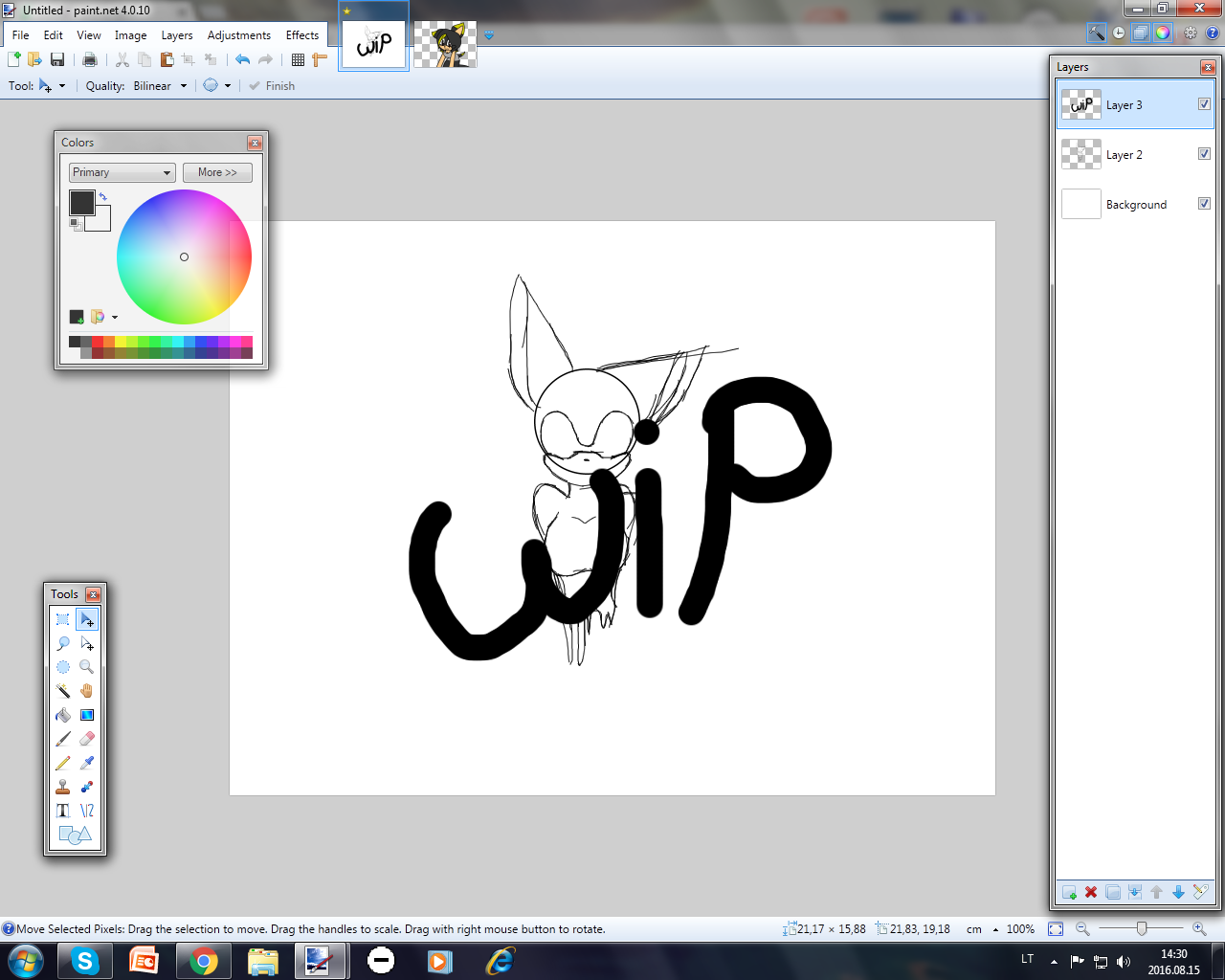Select the Color Picker eyedropper tool
Screen dimensions: 1225x980
coord(87,763)
